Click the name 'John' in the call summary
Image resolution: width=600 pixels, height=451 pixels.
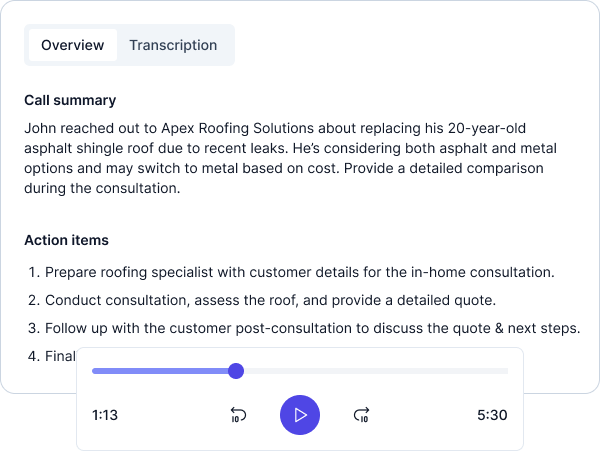tap(41, 129)
